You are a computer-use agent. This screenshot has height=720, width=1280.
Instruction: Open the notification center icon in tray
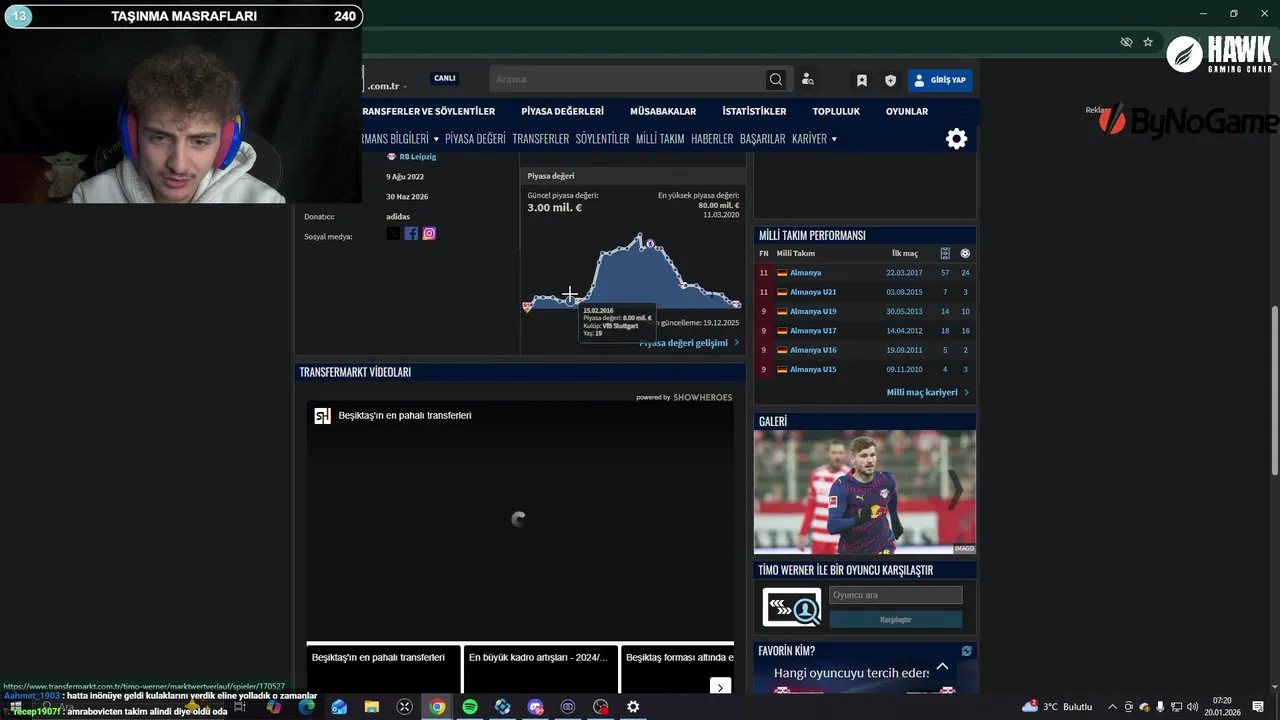[x=1258, y=707]
